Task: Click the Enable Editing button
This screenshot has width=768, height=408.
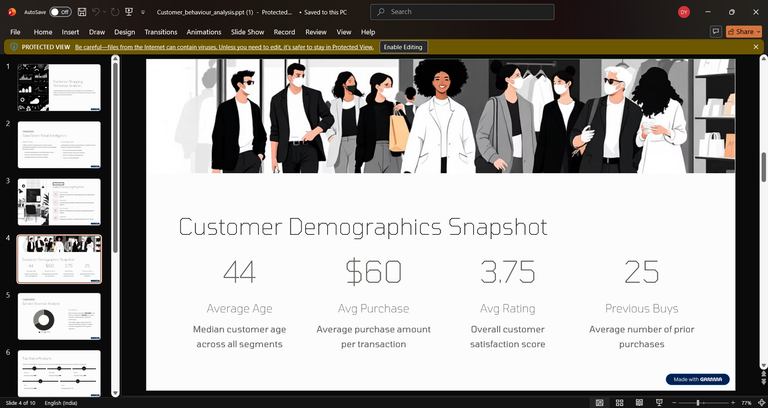Action: pos(403,47)
